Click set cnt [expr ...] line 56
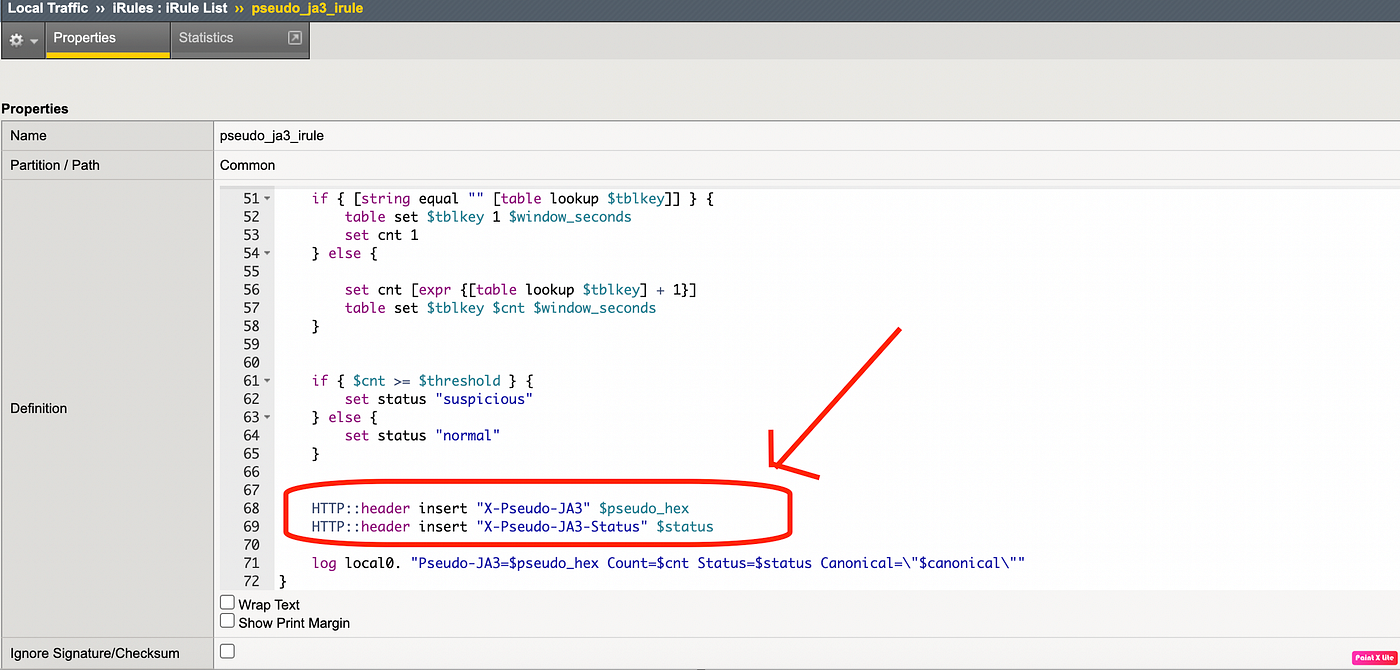1400x670 pixels. pos(520,290)
